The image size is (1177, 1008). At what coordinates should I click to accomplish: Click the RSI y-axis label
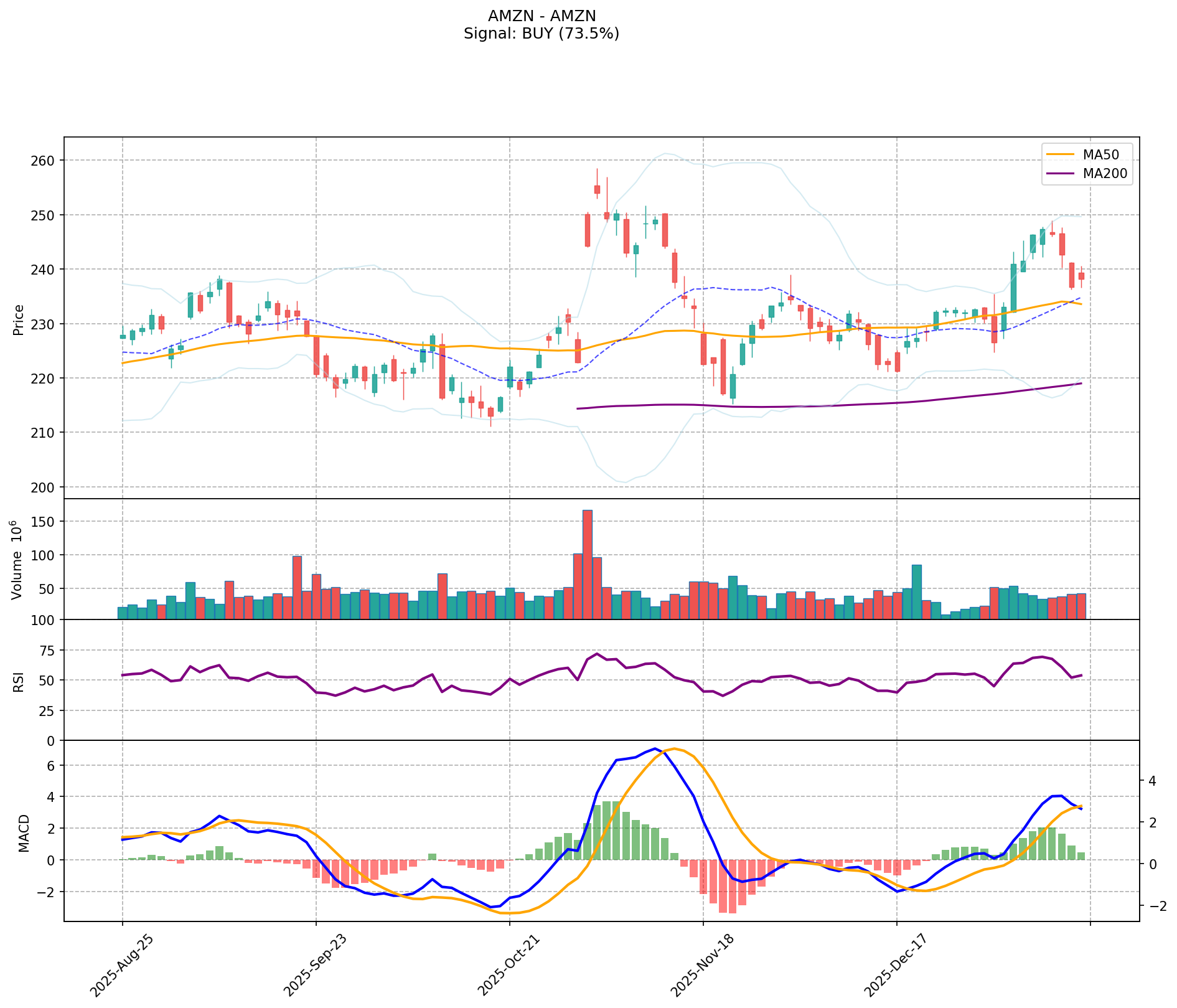tap(19, 681)
